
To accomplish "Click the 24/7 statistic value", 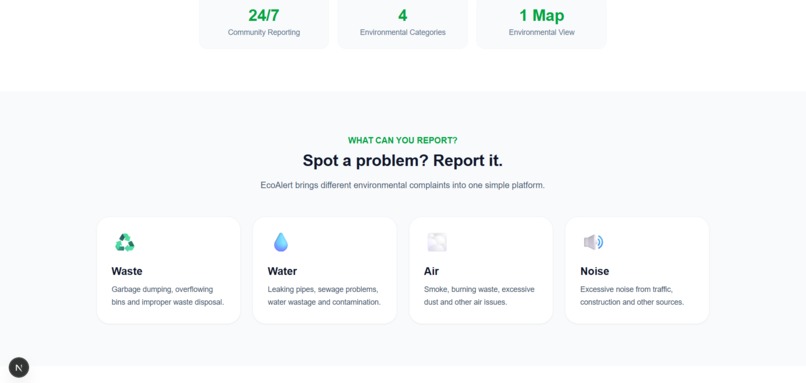I will [264, 15].
